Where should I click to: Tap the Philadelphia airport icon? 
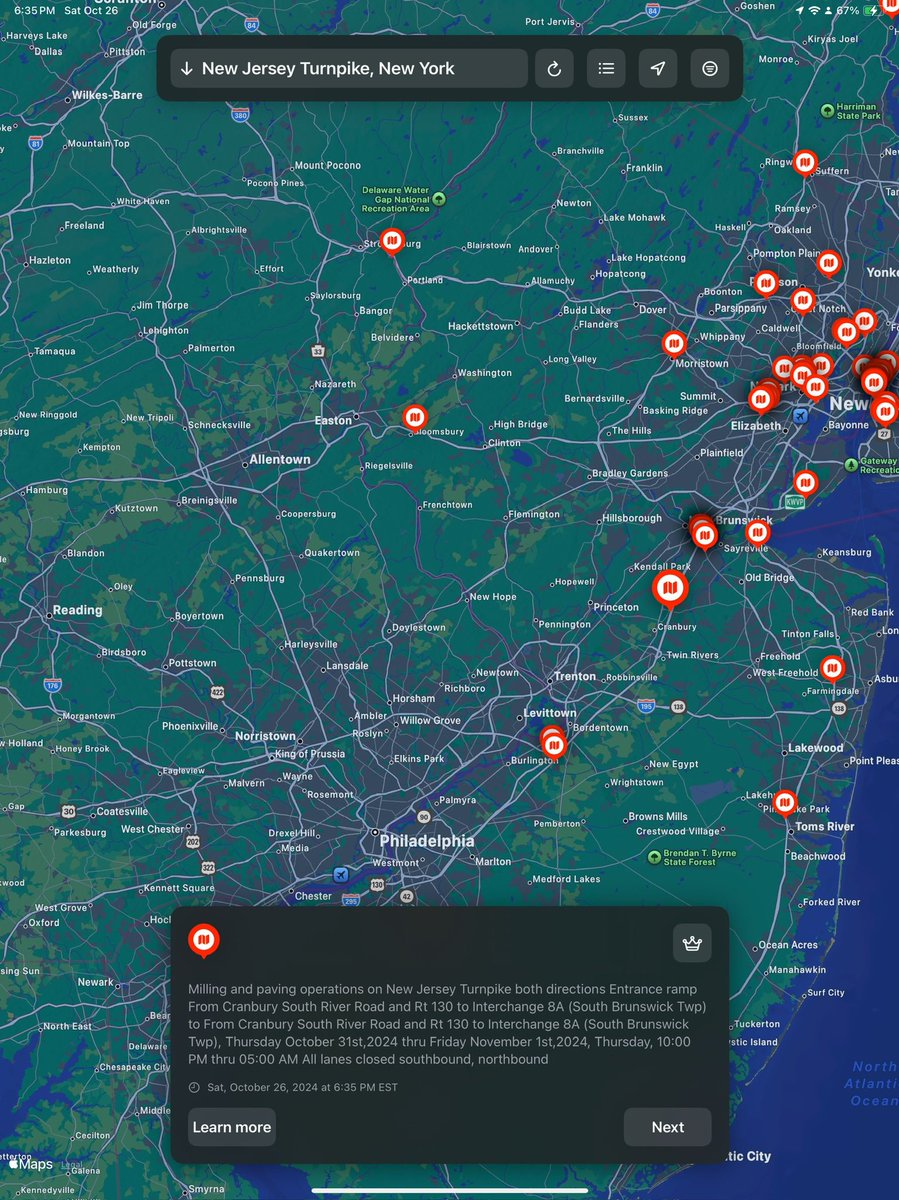(343, 875)
